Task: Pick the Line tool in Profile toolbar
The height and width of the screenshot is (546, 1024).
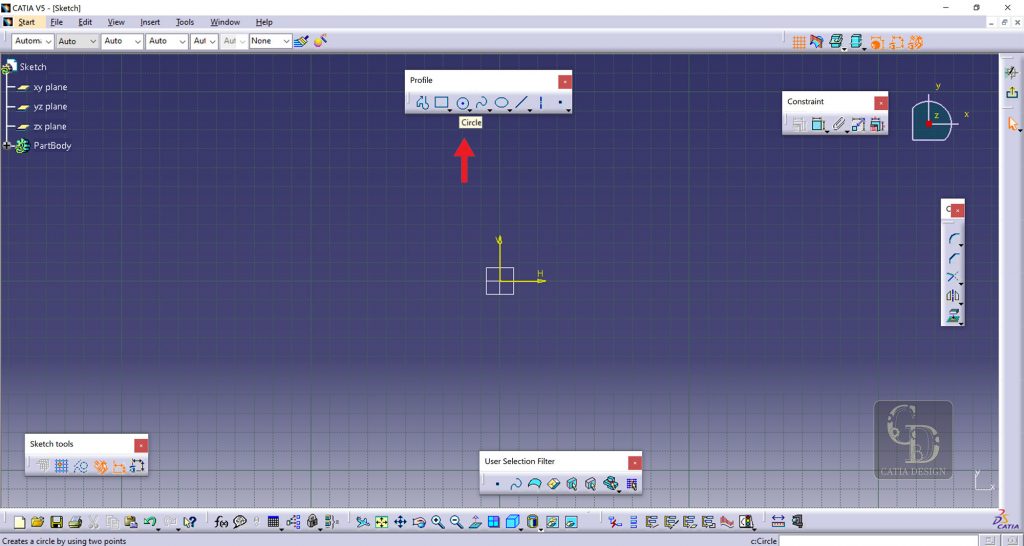Action: (x=521, y=103)
